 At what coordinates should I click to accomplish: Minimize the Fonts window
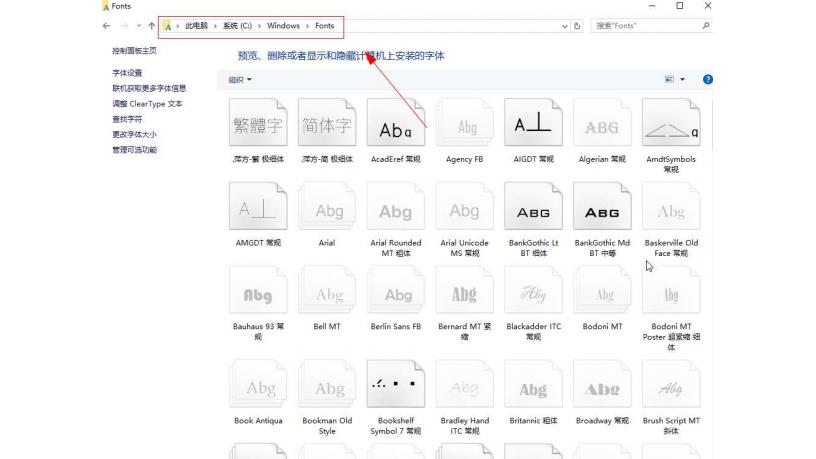pos(652,6)
